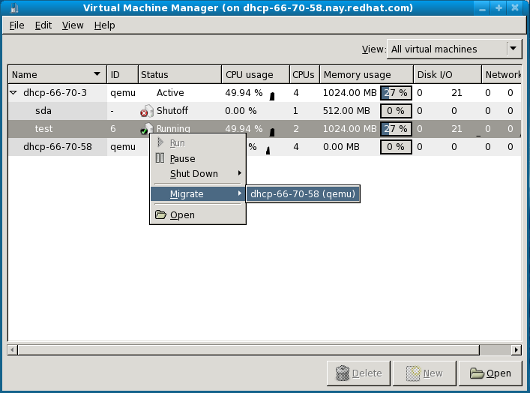
Task: Collapse the dhcp-66-70-3 host tree
Action: click(x=14, y=92)
